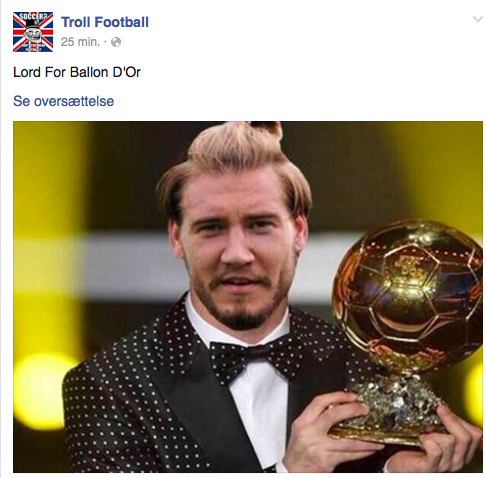The image size is (486, 478).
Task: Open the Troll Football page name link
Action: pos(105,22)
